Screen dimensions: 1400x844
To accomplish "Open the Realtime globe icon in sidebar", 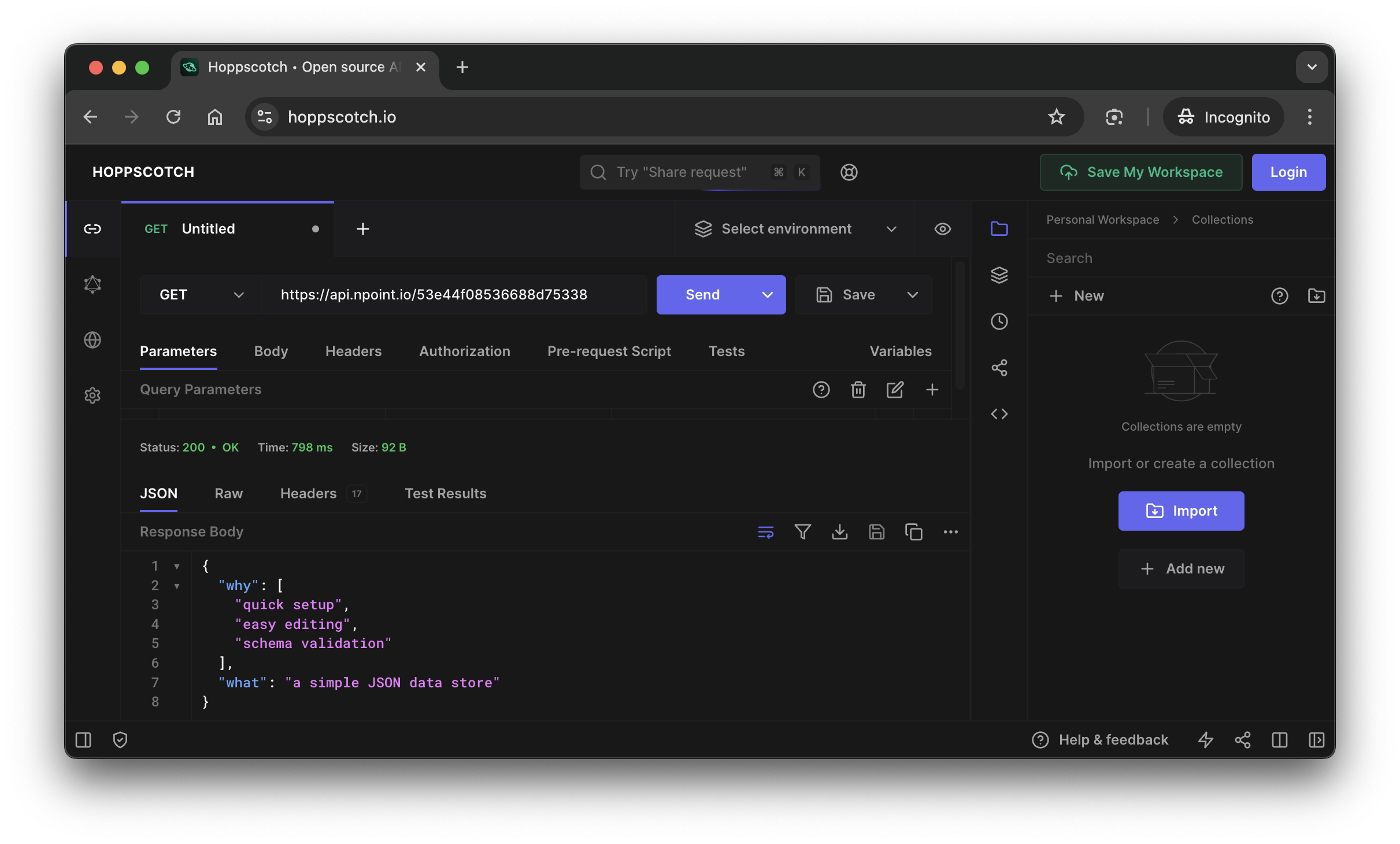I will click(x=92, y=340).
